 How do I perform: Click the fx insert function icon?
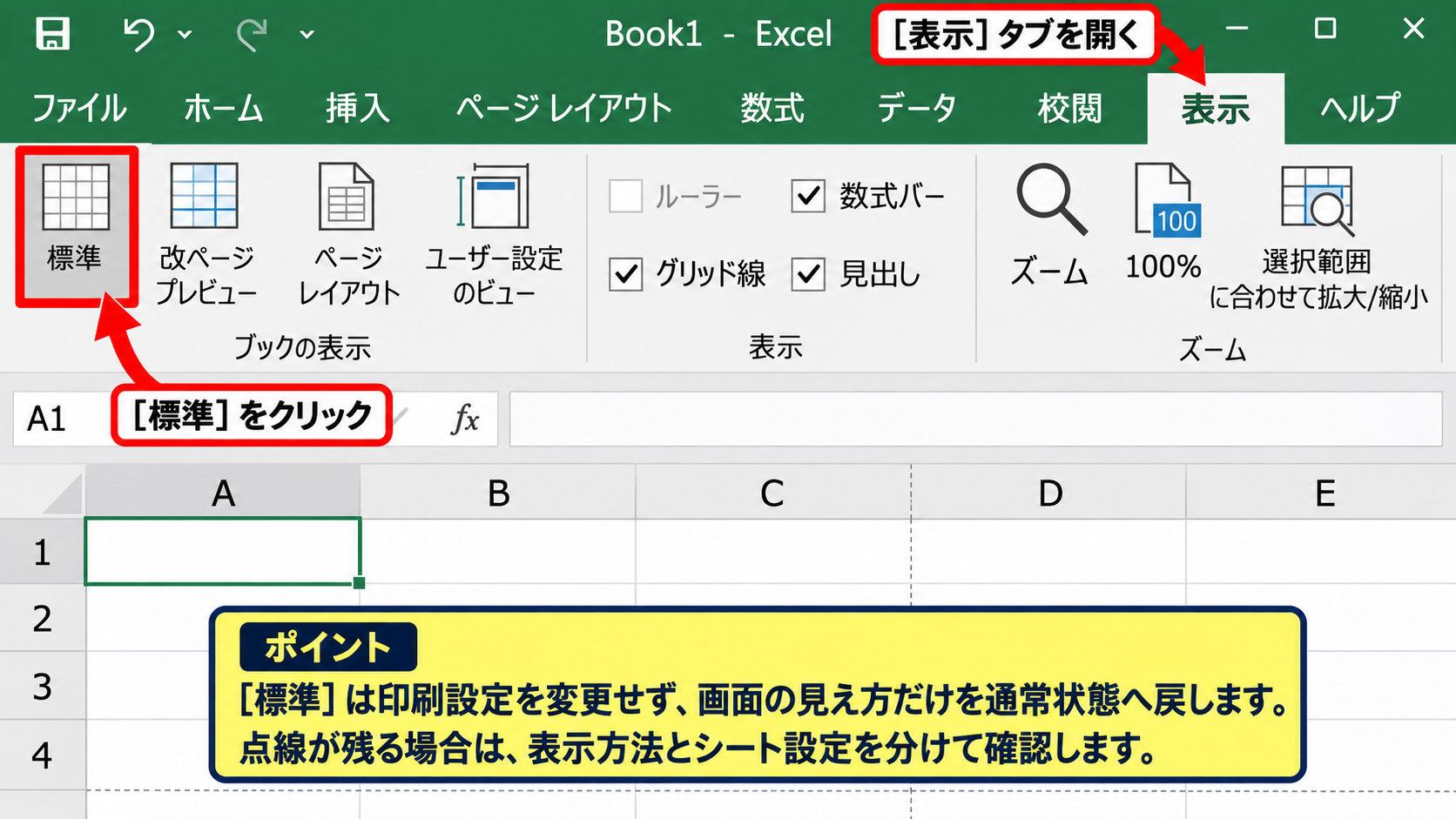pos(466,419)
